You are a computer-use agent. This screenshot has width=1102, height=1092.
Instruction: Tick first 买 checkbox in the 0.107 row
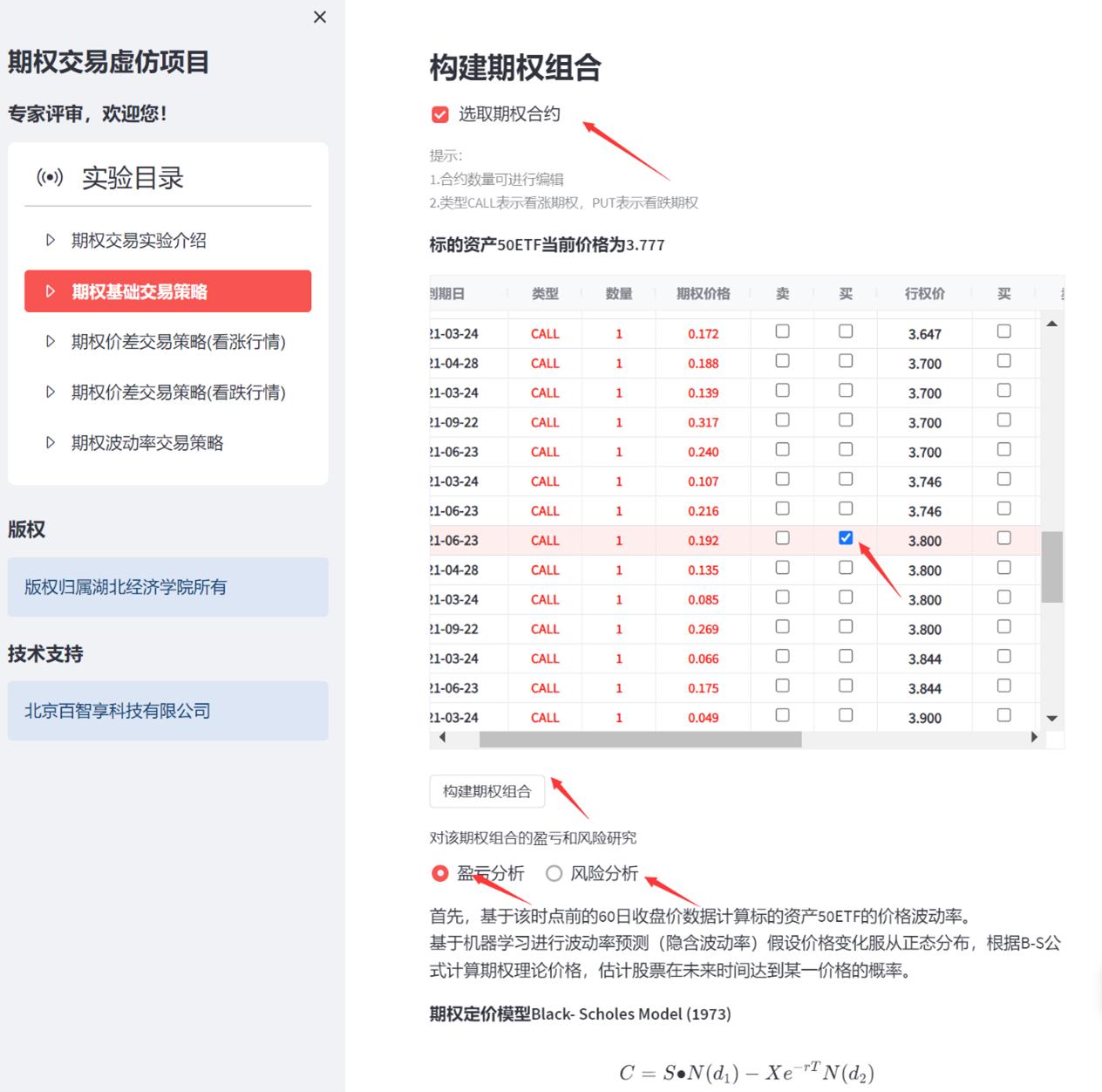[x=846, y=479]
